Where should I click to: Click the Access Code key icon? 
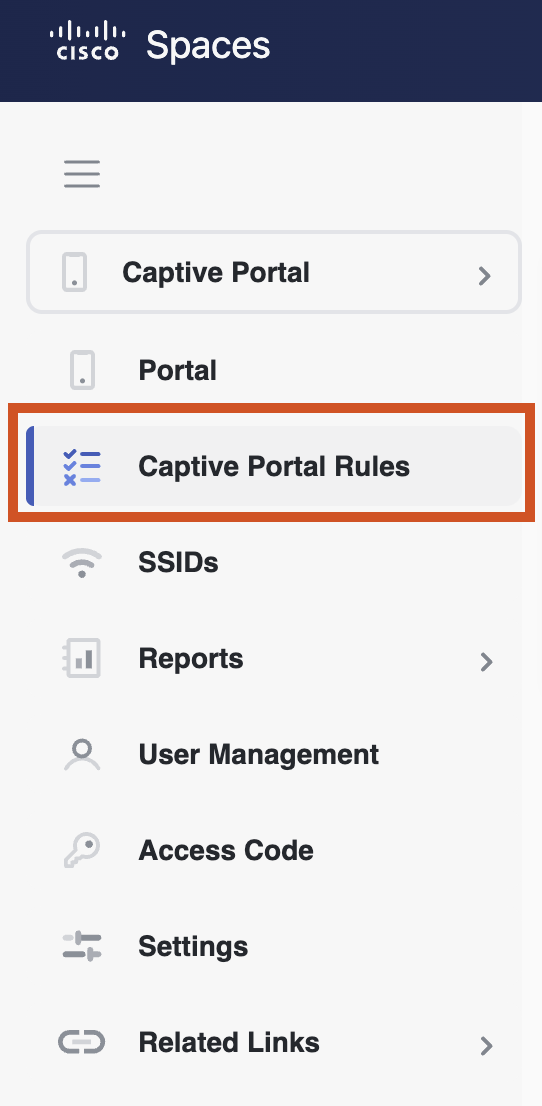click(82, 850)
